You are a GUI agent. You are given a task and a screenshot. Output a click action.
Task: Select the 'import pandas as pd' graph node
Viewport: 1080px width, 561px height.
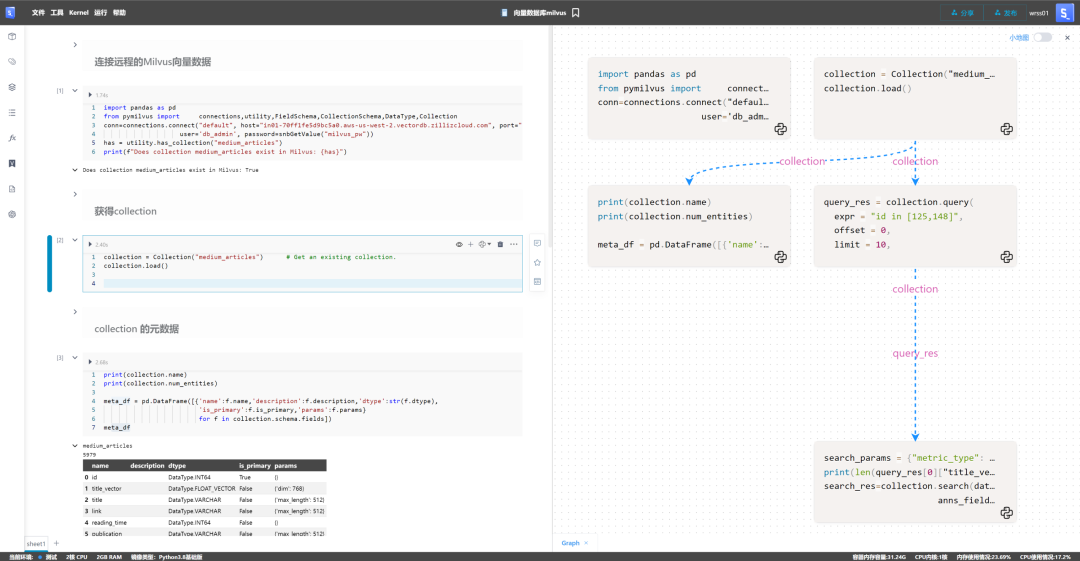[x=689, y=98]
